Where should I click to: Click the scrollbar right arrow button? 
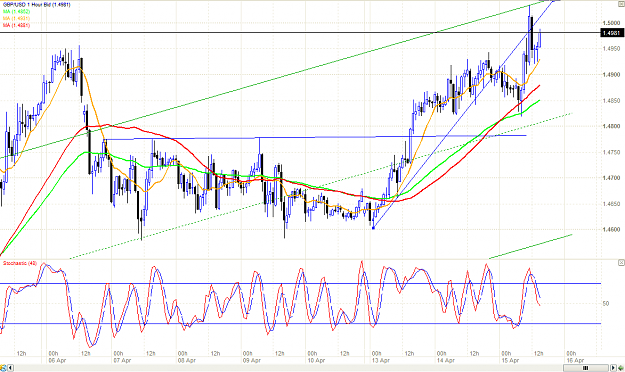point(613,368)
